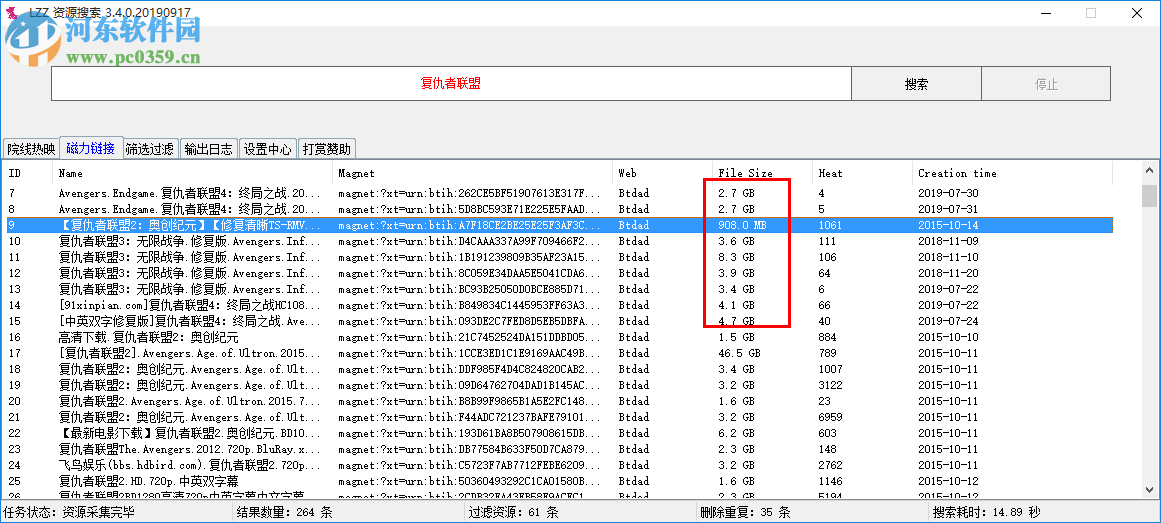Go to the 设置中心 tab

tap(267, 149)
